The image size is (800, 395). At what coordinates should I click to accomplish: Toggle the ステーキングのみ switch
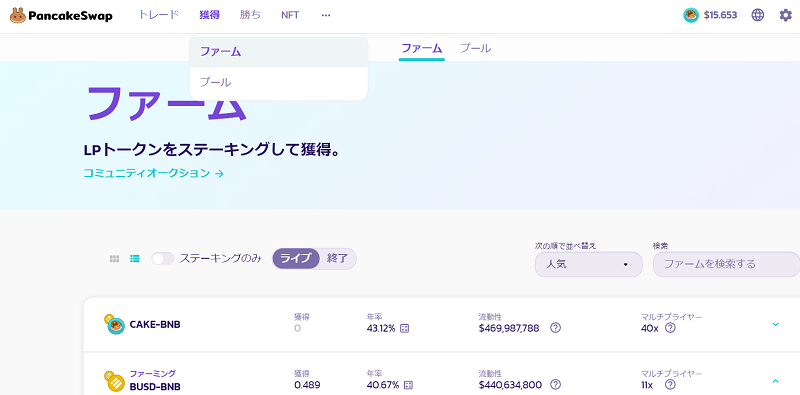point(163,259)
